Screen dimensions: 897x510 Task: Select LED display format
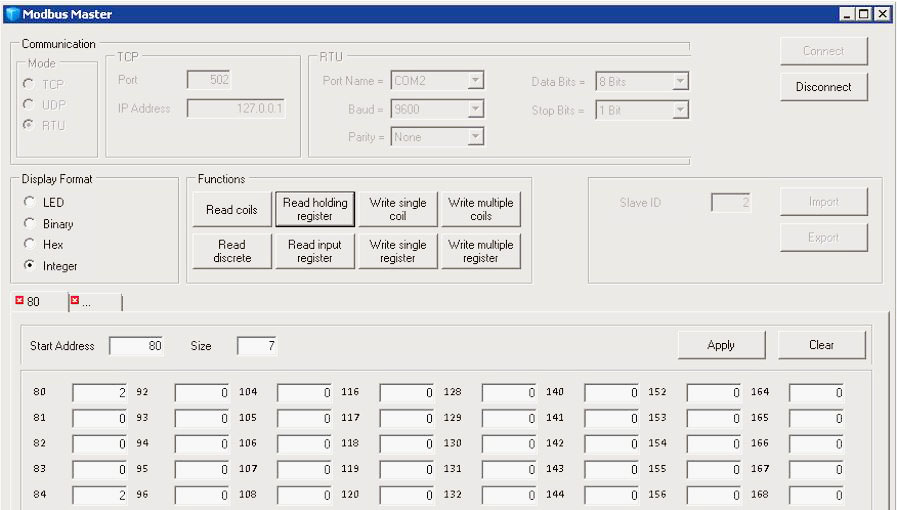tap(29, 202)
